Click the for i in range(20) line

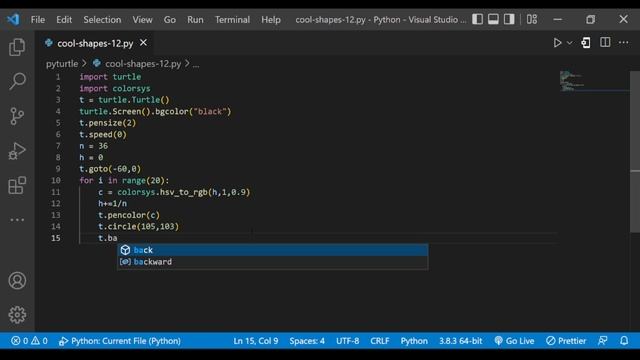[124, 180]
